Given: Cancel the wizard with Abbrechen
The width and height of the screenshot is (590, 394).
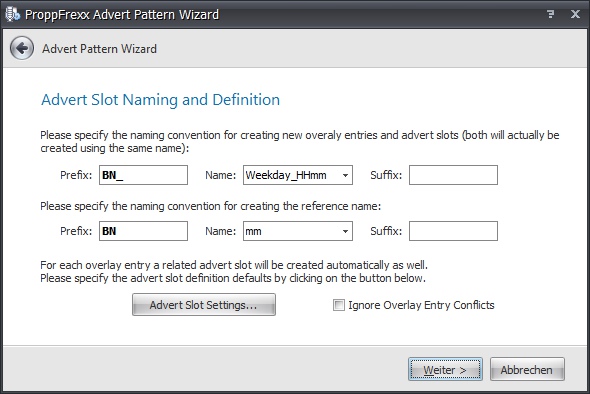Looking at the screenshot, I should pos(527,369).
